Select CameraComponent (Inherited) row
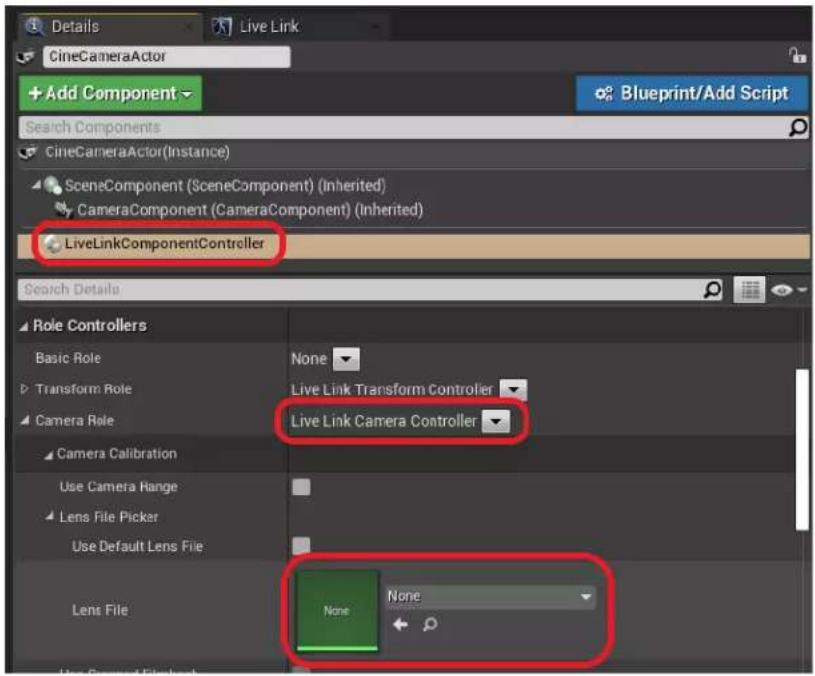Screen dimensions: 815x676 pyautogui.click(x=249, y=209)
